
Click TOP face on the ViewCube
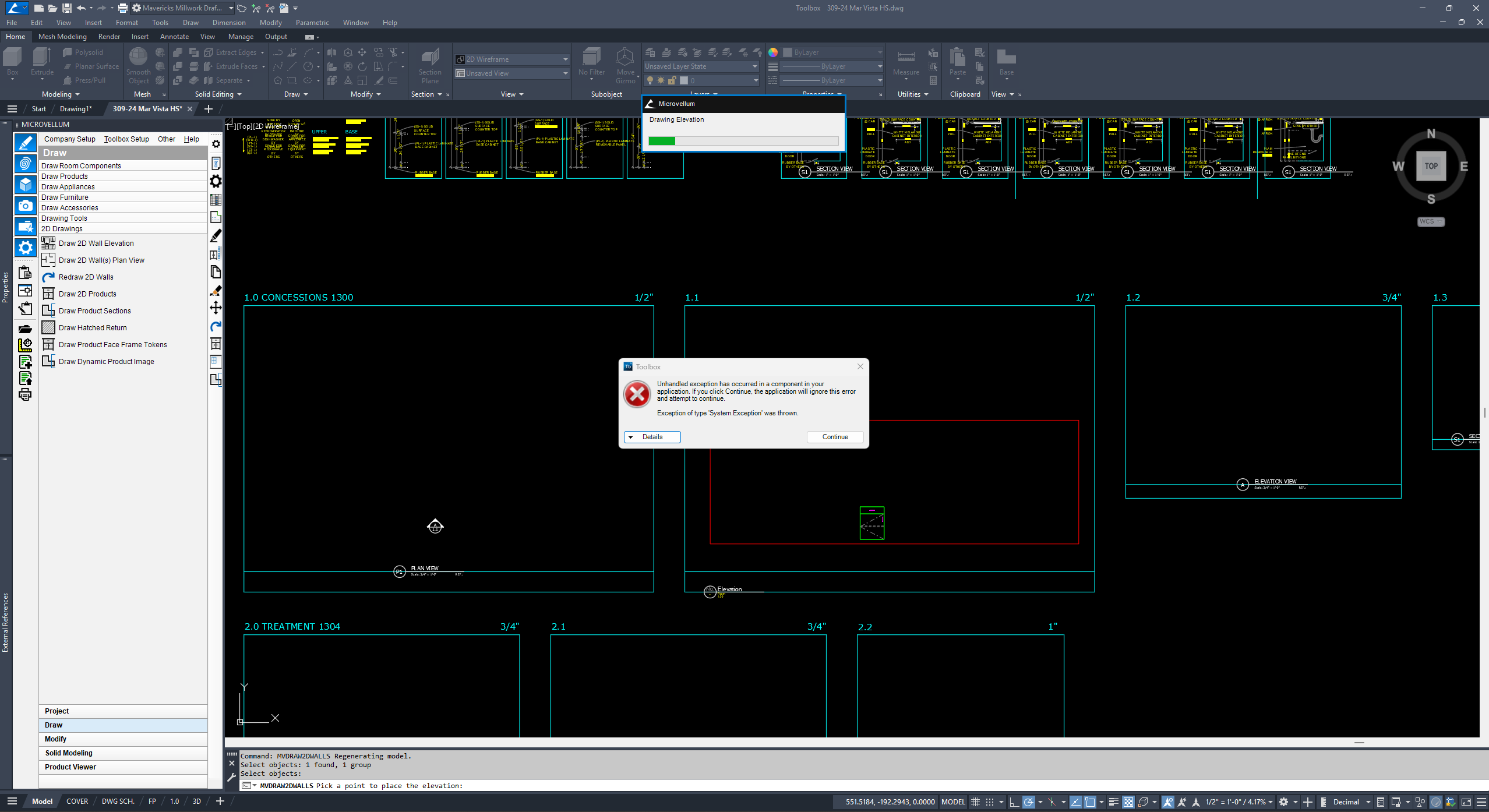(x=1431, y=166)
